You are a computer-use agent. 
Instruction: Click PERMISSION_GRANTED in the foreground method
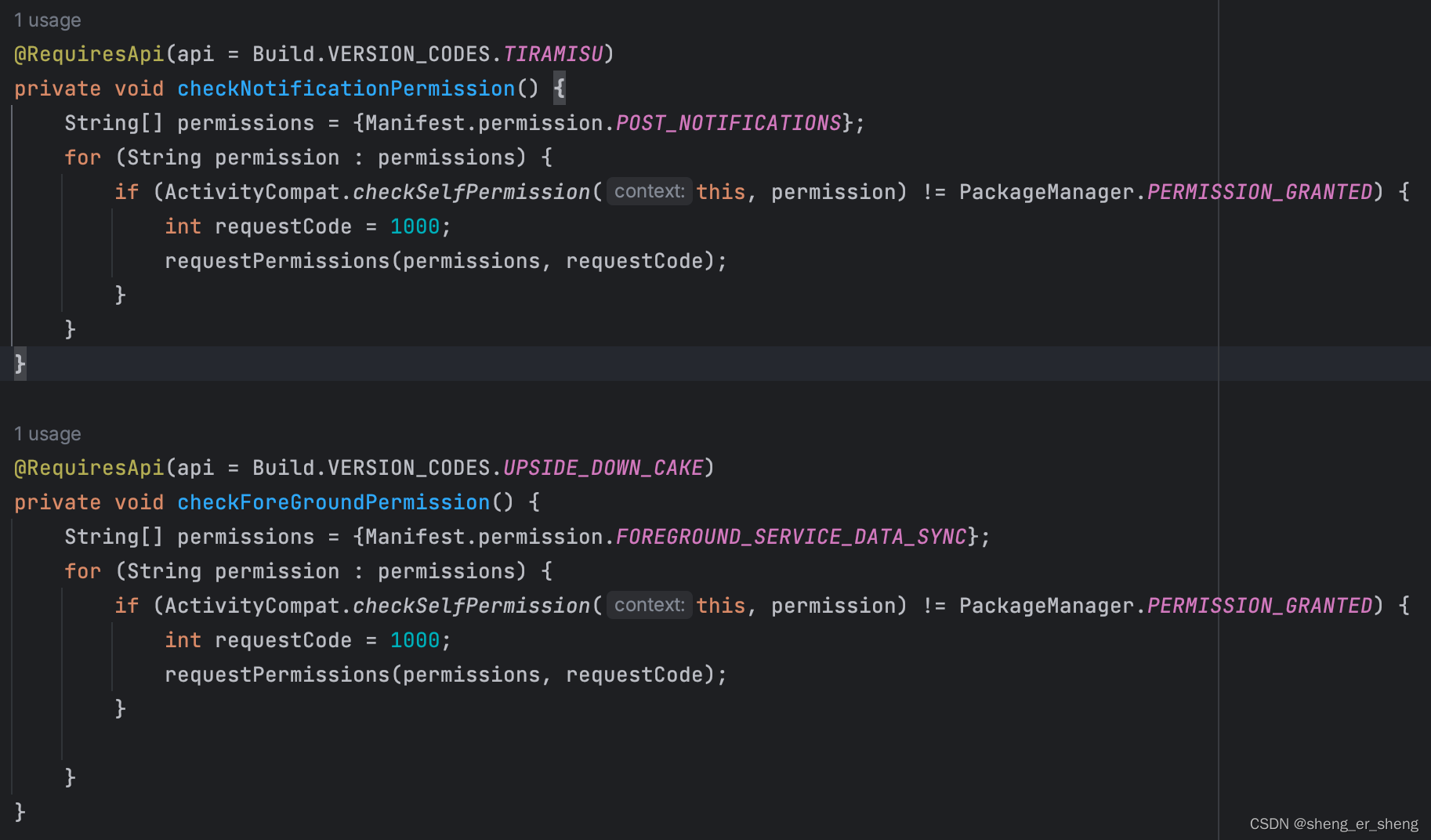point(1259,606)
